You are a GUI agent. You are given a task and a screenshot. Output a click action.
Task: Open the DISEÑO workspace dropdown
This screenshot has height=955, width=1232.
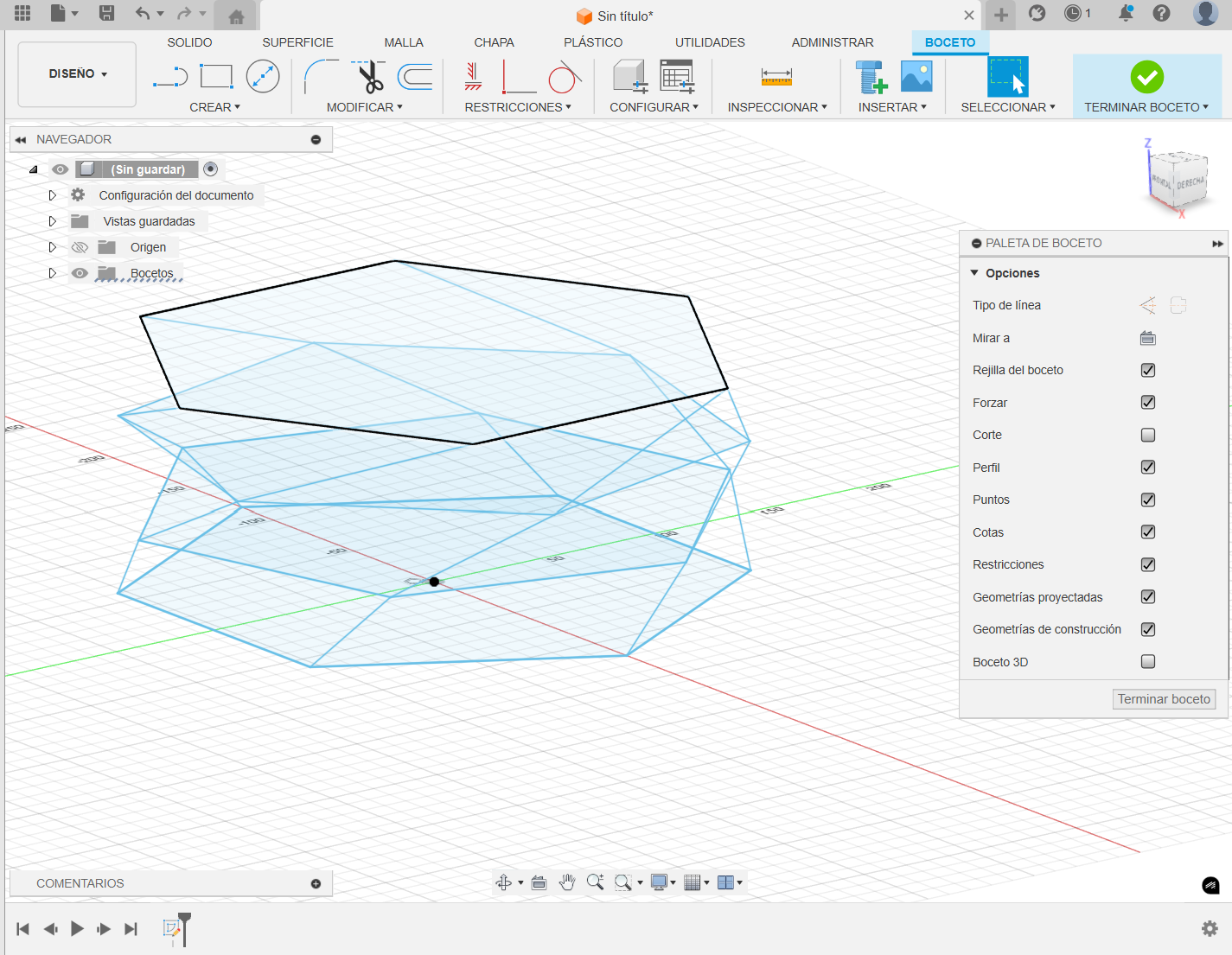(77, 74)
